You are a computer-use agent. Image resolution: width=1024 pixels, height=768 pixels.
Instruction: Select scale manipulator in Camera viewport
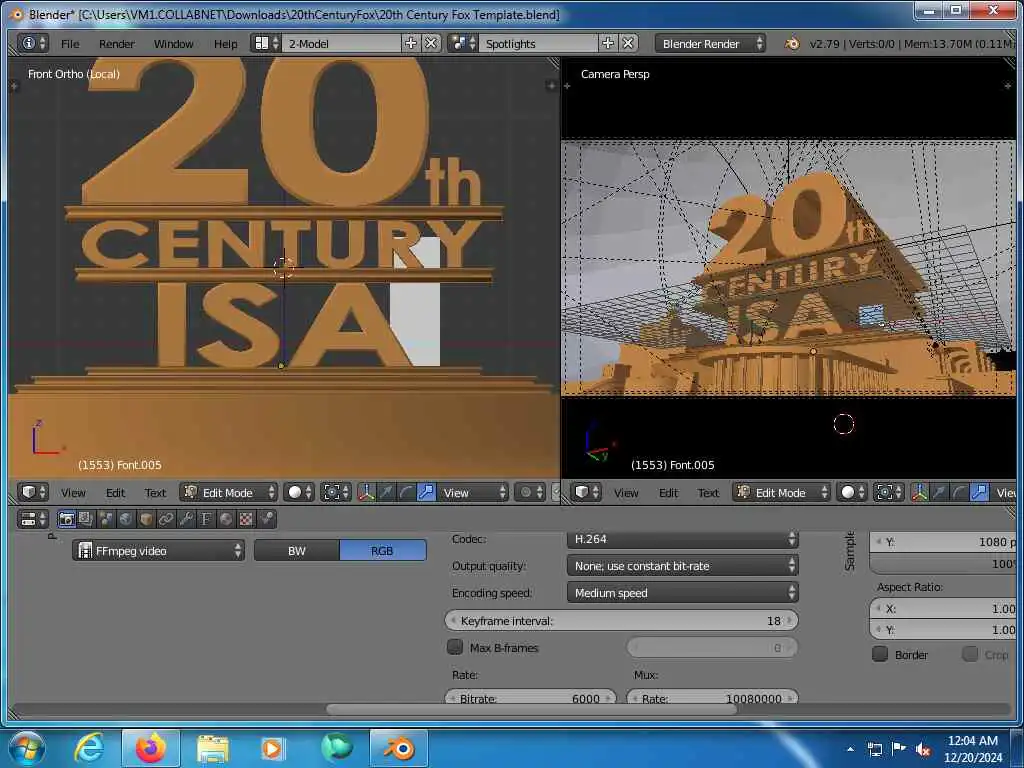(x=979, y=492)
